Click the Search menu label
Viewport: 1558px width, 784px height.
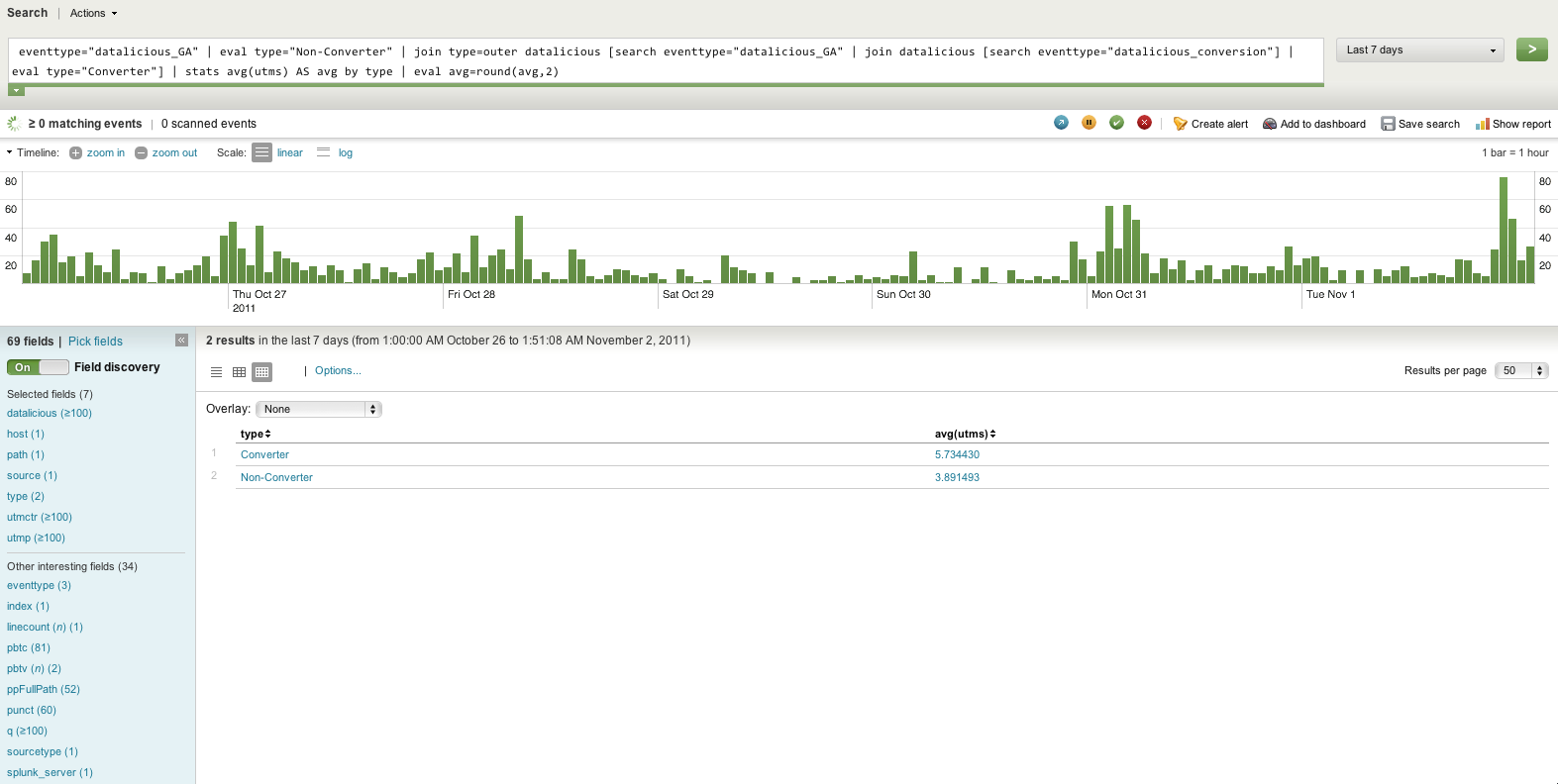point(27,13)
